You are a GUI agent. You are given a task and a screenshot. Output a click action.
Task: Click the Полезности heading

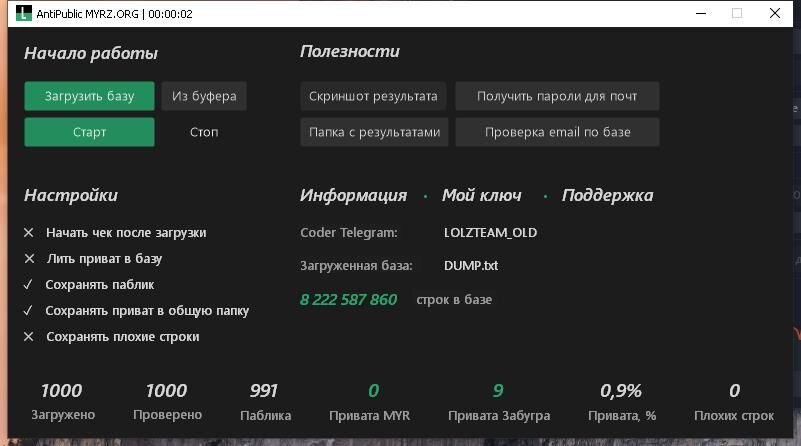[x=350, y=51]
